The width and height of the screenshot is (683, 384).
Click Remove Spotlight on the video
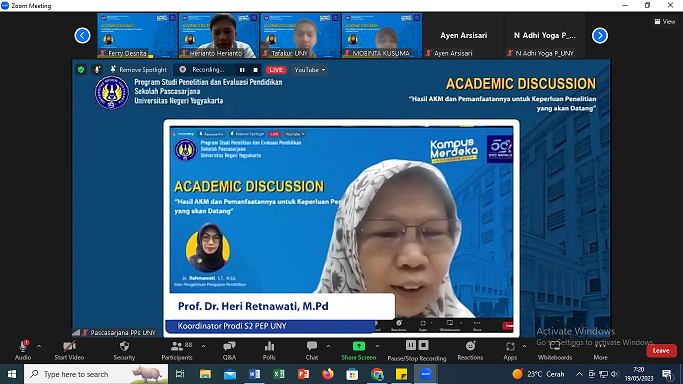coord(138,70)
